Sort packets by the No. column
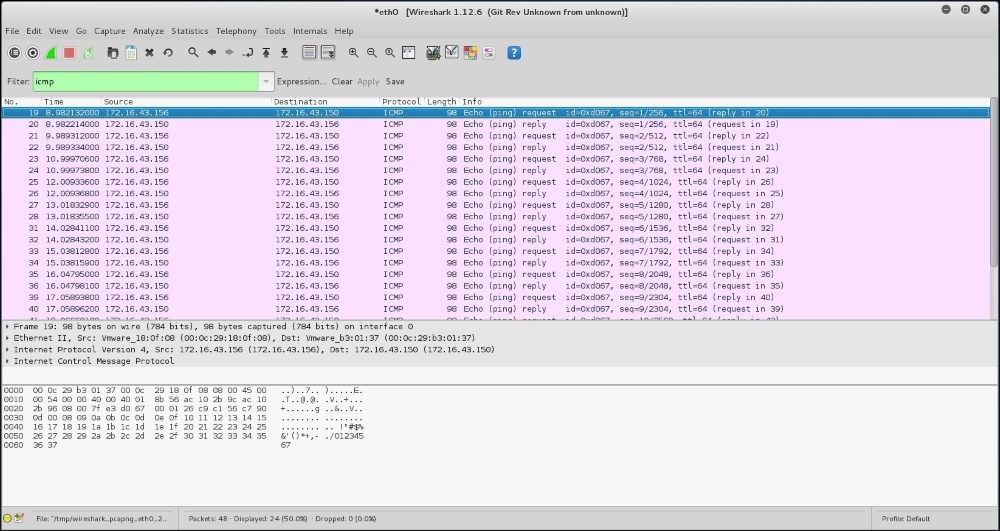The image size is (1000, 531). (22, 102)
